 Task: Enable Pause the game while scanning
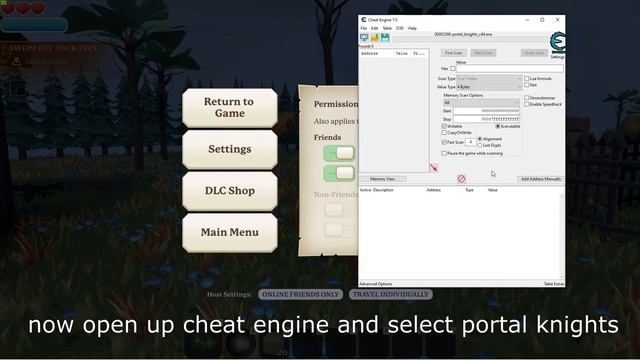pos(444,153)
